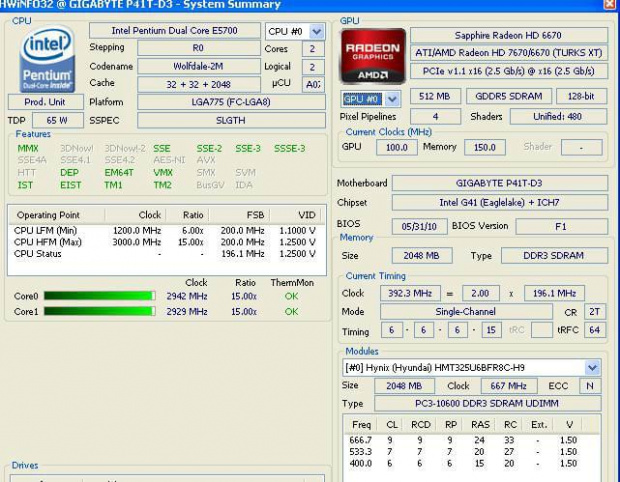The width and height of the screenshot is (620, 482).
Task: Click the GIGABYTE P41T-D3 motherboard field
Action: pyautogui.click(x=499, y=183)
